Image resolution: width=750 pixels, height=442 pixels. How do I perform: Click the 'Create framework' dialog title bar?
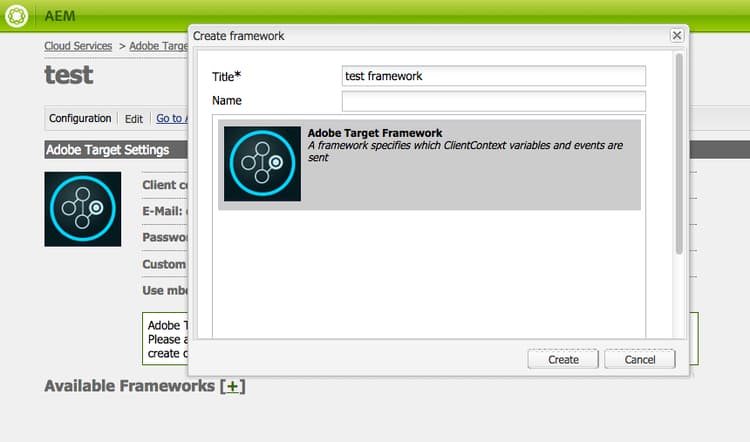[430, 36]
